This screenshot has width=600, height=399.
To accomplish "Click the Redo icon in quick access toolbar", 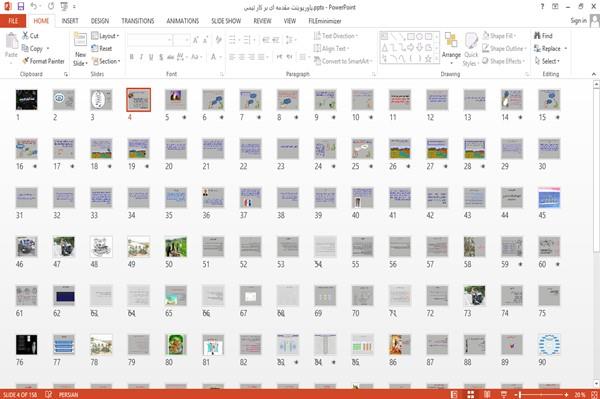I will pyautogui.click(x=51, y=6).
